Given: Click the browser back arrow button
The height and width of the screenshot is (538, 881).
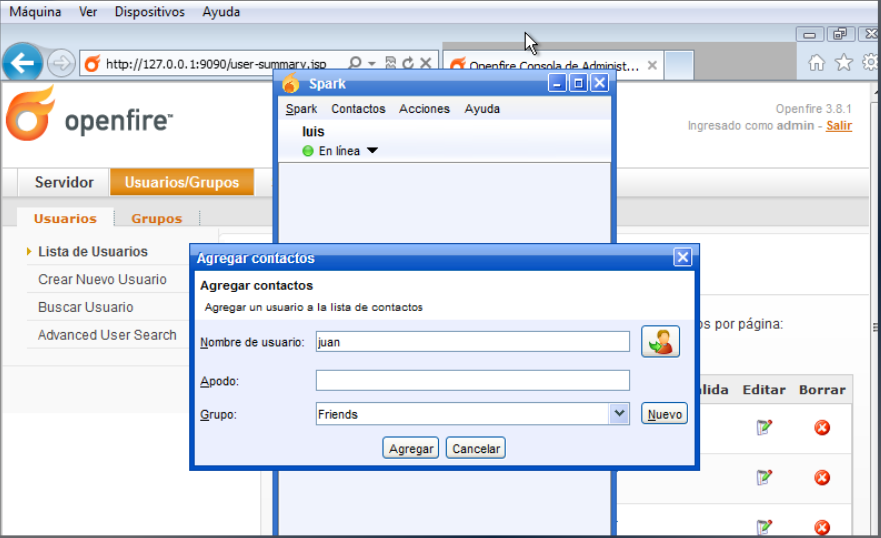Looking at the screenshot, I should point(22,64).
